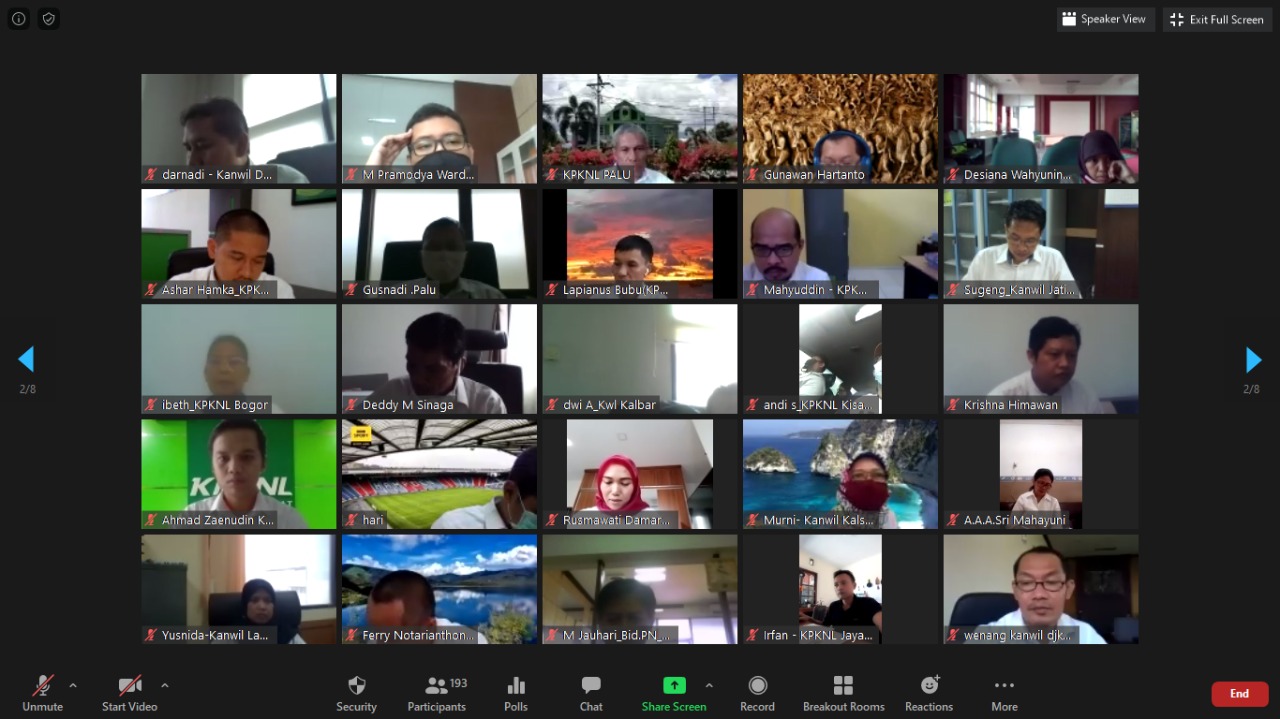The image size is (1280, 719).
Task: Select Krishna Himawan video tile
Action: tap(1041, 359)
